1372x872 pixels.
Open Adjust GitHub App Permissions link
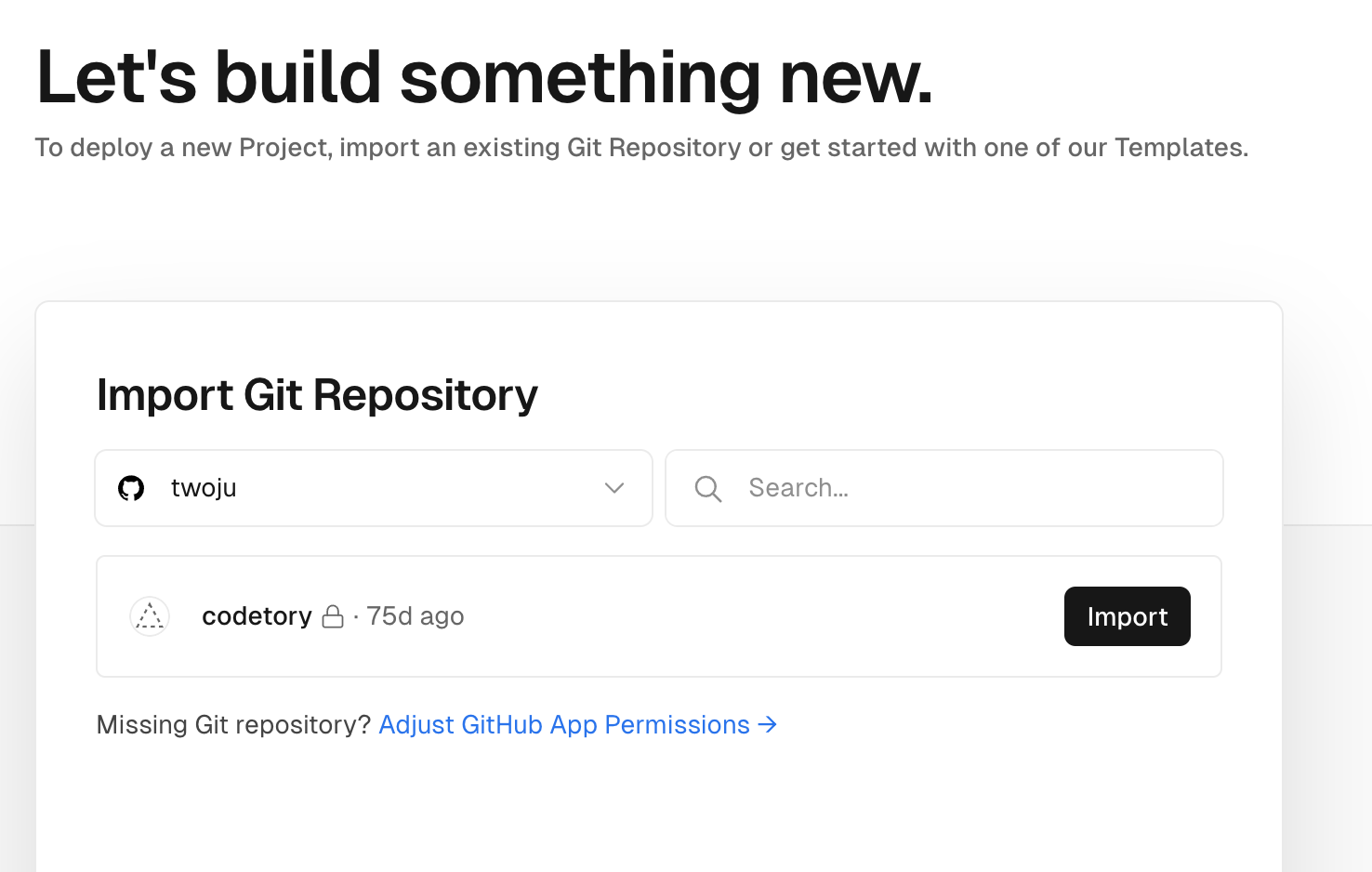[577, 724]
